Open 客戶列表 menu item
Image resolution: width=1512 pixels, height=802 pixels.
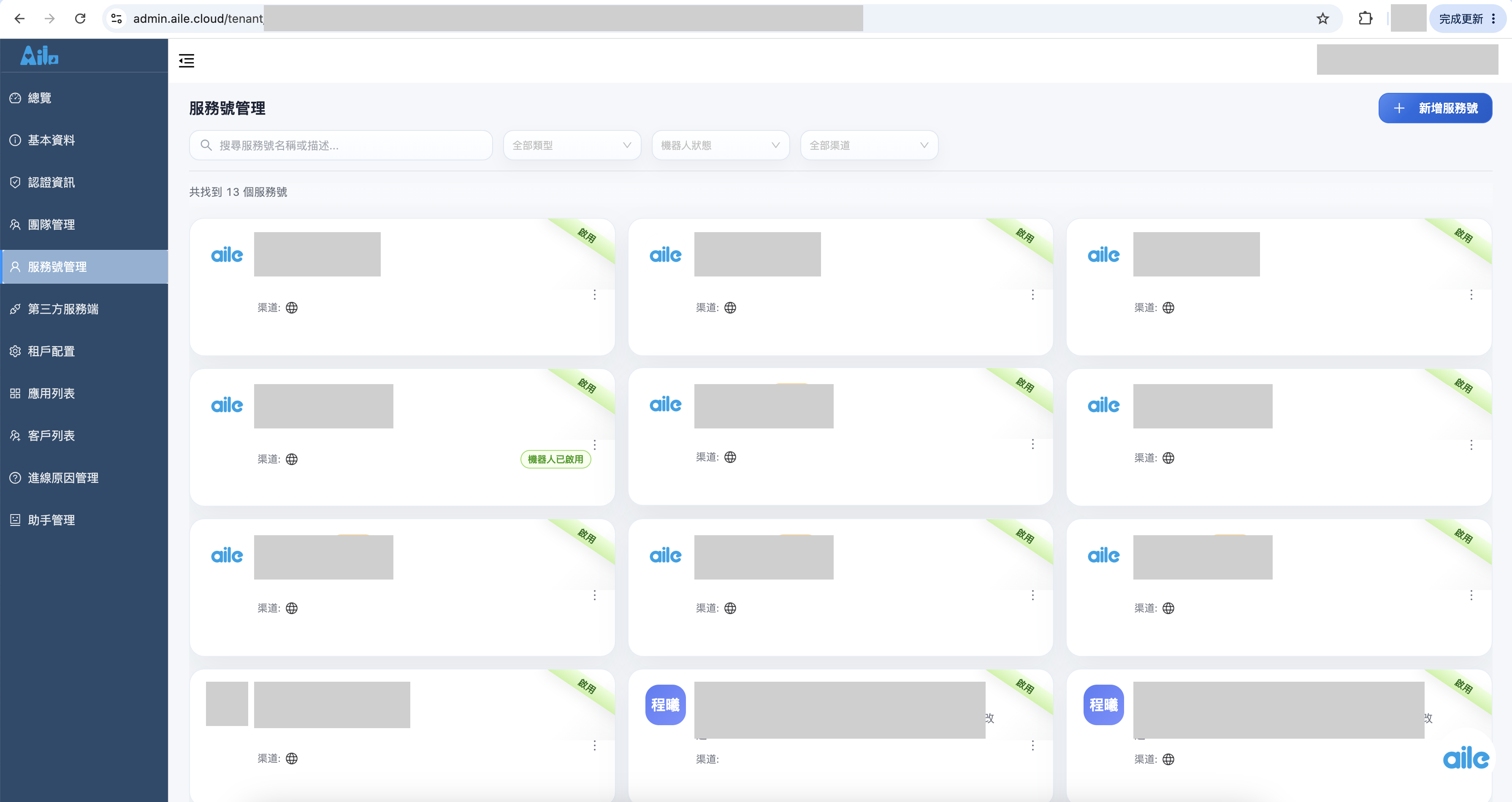tap(84, 436)
